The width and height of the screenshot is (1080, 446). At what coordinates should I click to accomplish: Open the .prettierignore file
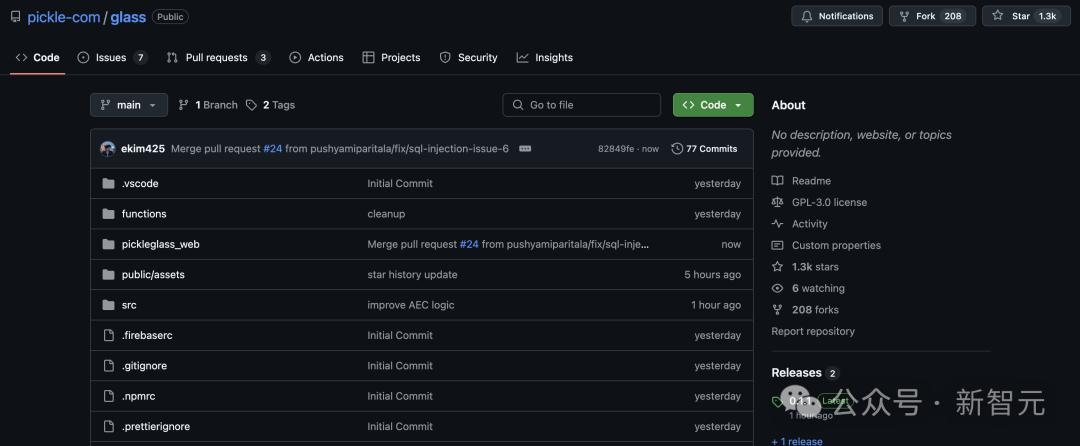[156, 426]
